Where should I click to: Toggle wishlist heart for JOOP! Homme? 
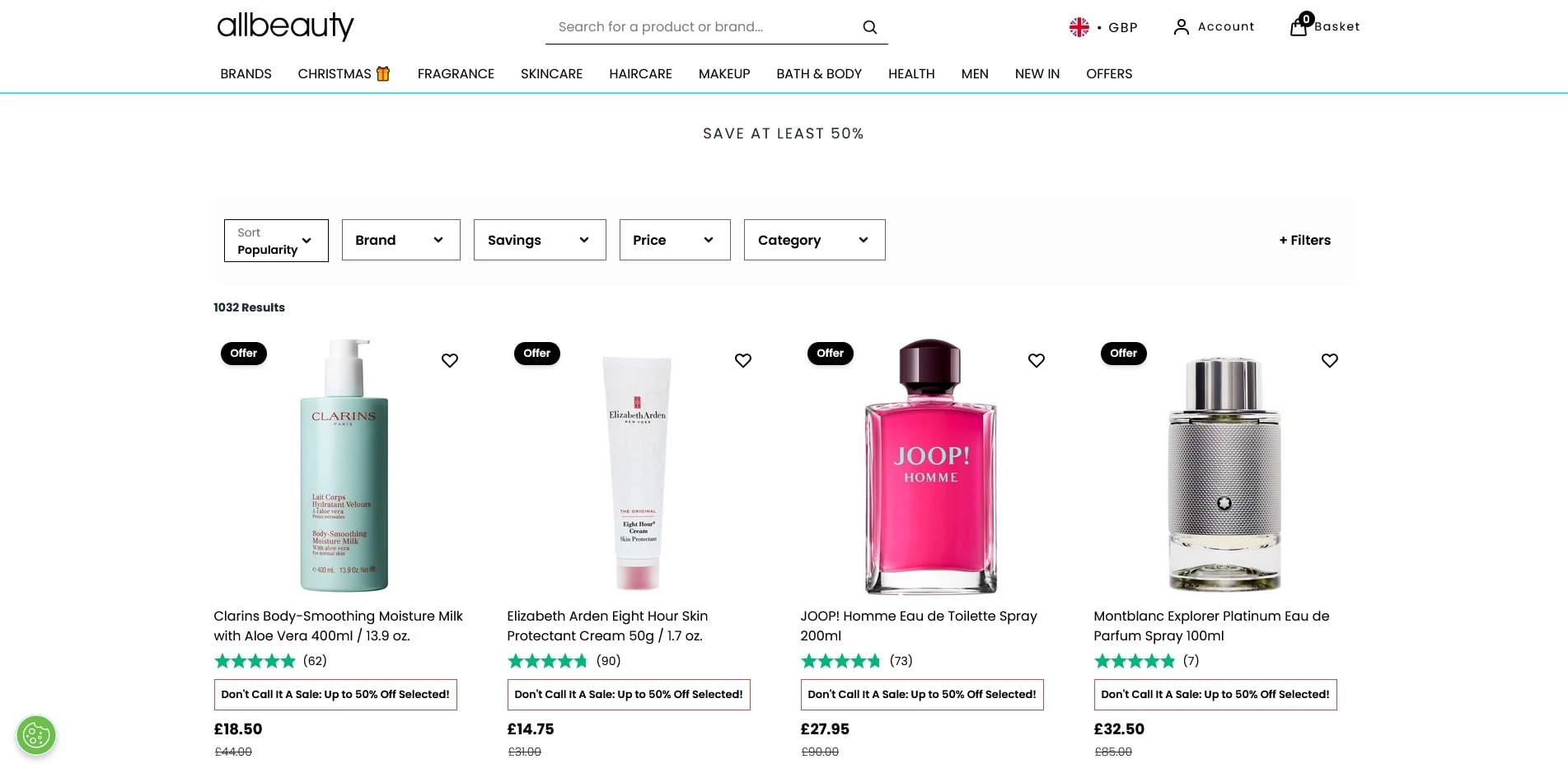1037,360
